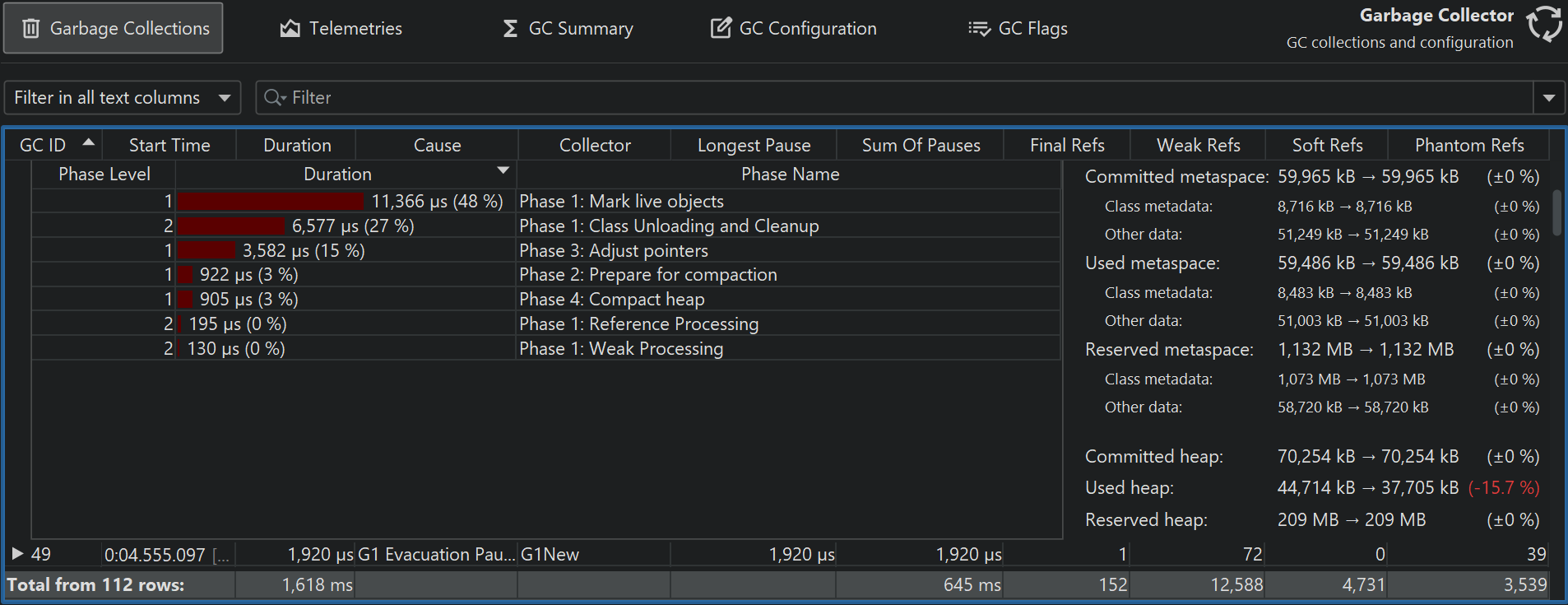Type in the Filter text field
The image size is (1568, 605).
point(905,98)
